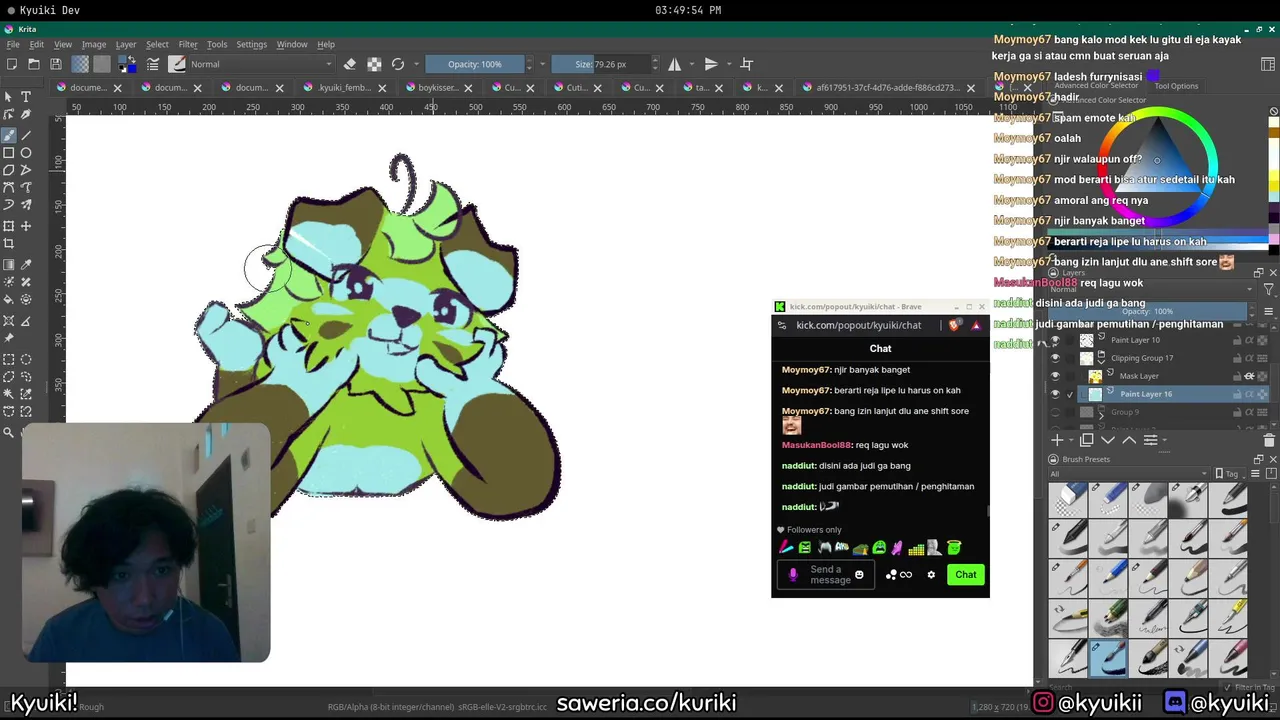Toggle Paint Layer 16 visibility eye

(1055, 394)
